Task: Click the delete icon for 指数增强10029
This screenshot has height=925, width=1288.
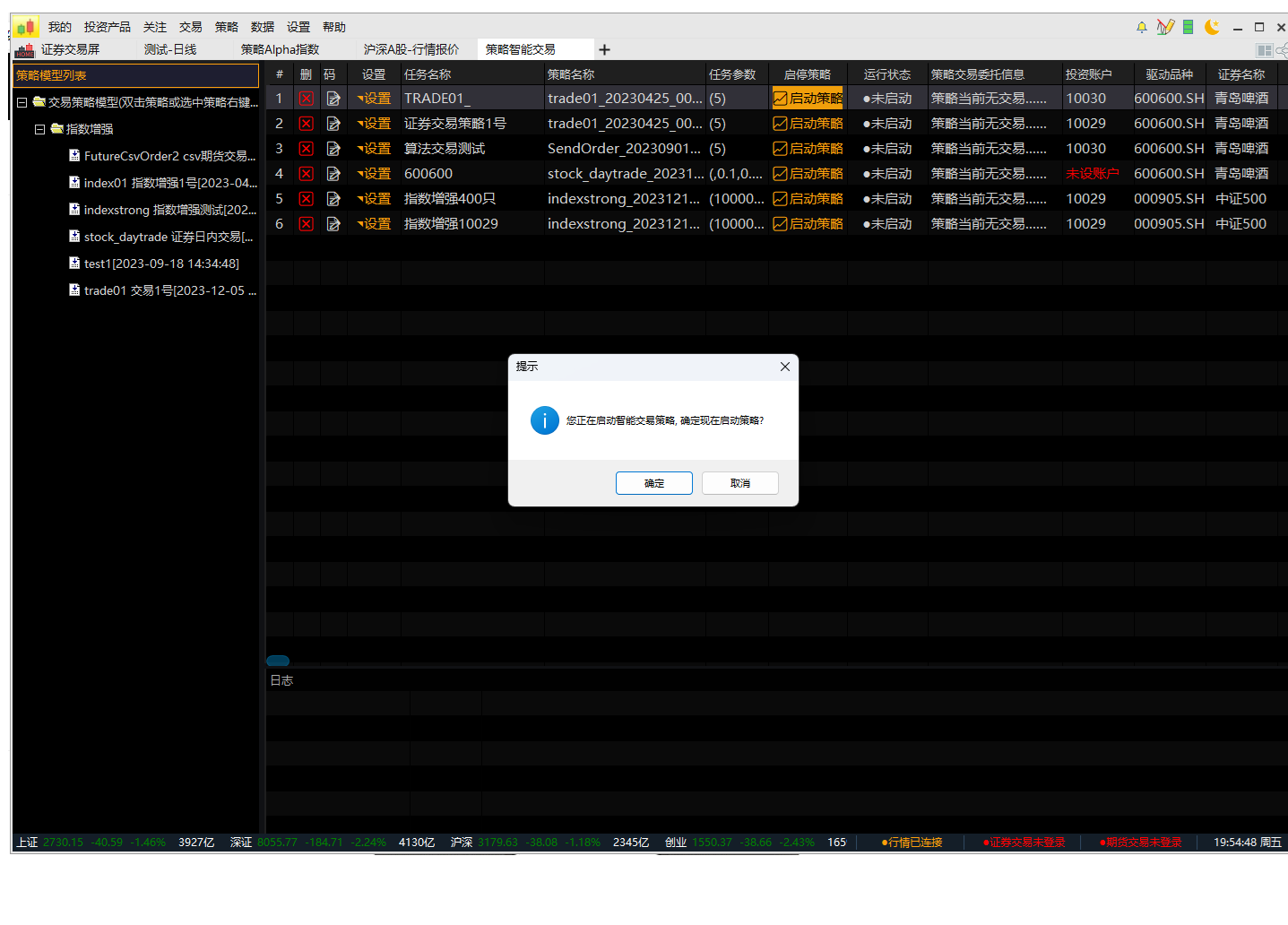Action: (307, 223)
